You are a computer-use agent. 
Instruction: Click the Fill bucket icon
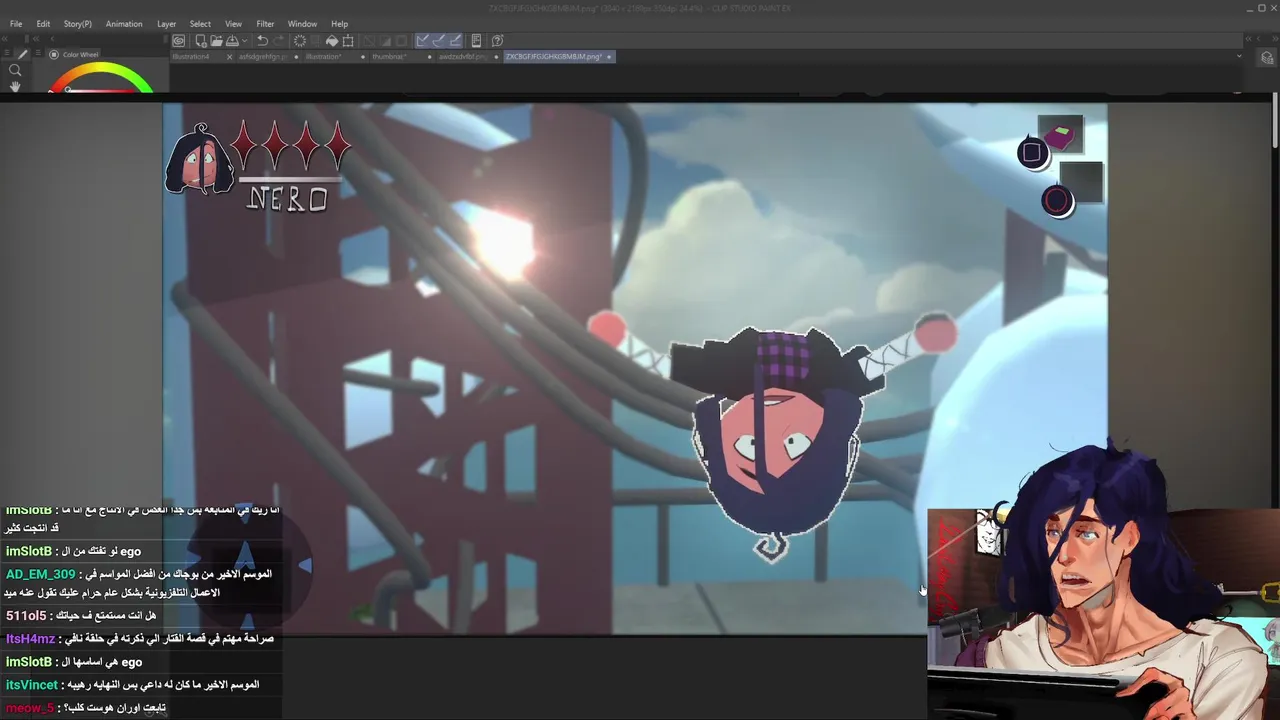[332, 41]
